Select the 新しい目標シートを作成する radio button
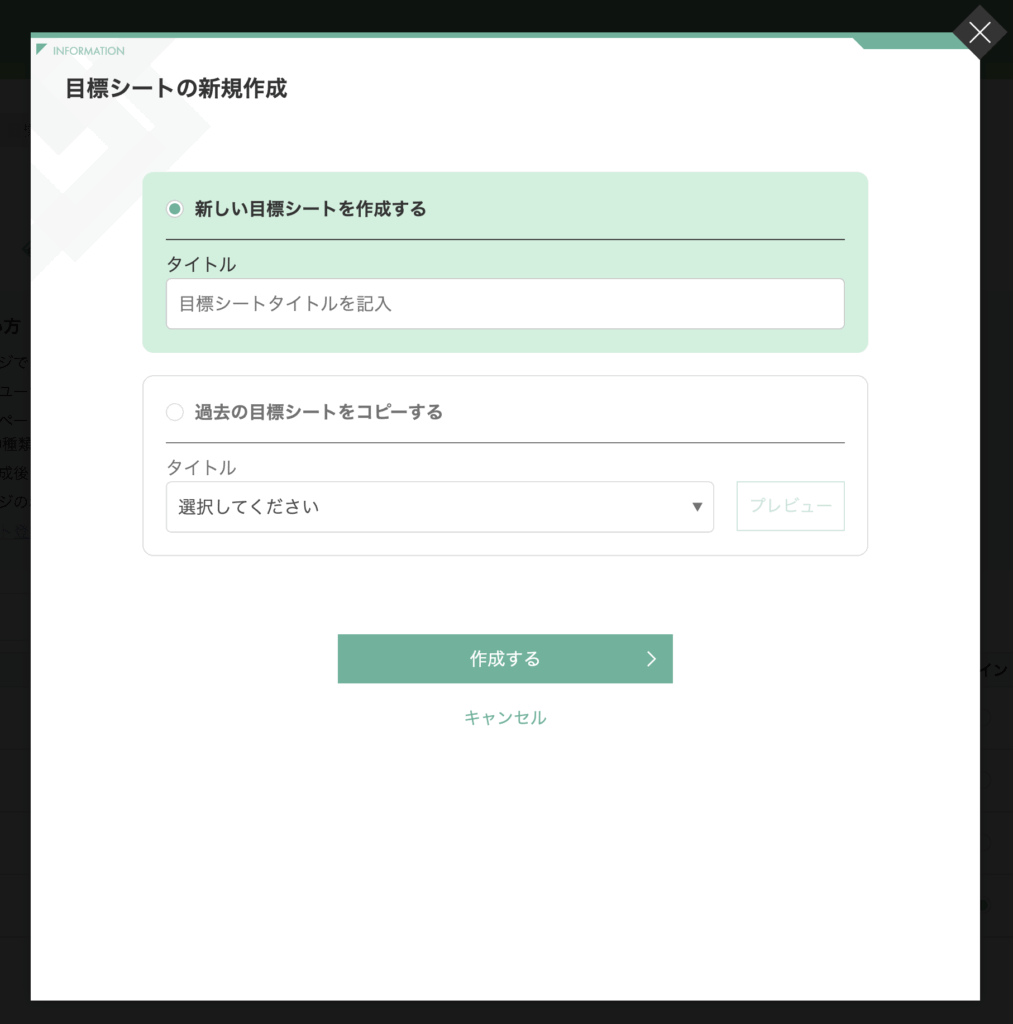The width and height of the screenshot is (1013, 1024). 175,209
